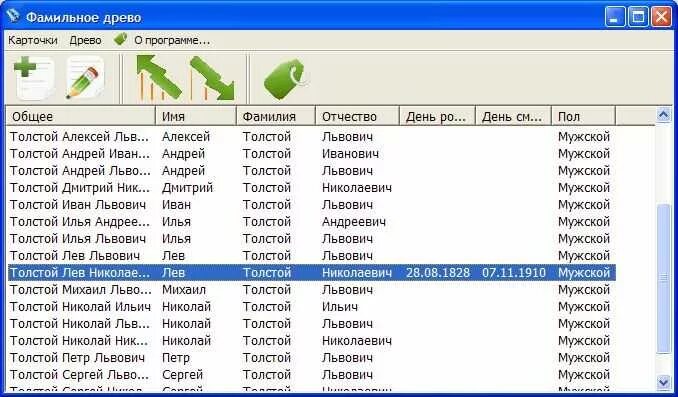Click the add new card icon
This screenshot has width=678, height=397.
tap(34, 78)
